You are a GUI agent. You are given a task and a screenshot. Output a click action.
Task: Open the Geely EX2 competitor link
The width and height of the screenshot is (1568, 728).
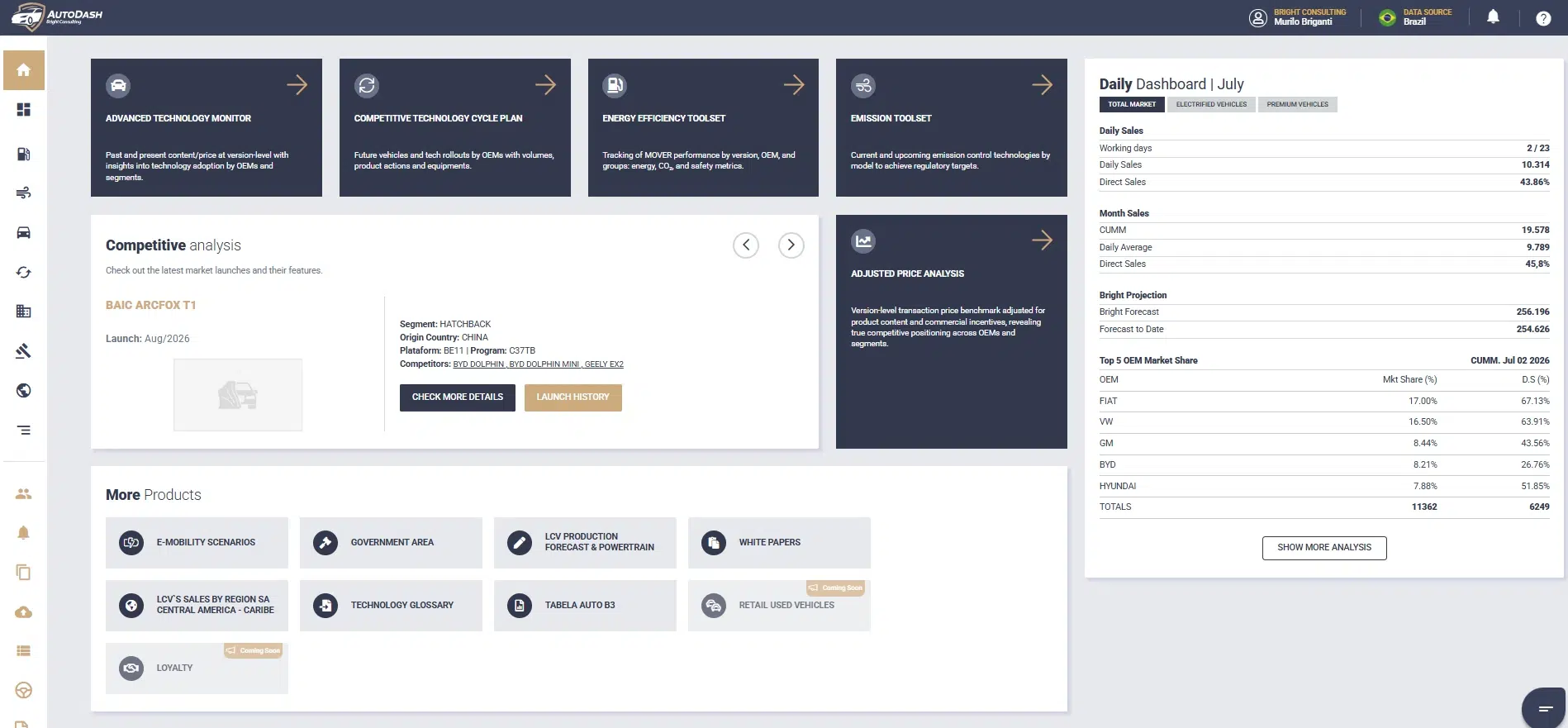coord(604,364)
